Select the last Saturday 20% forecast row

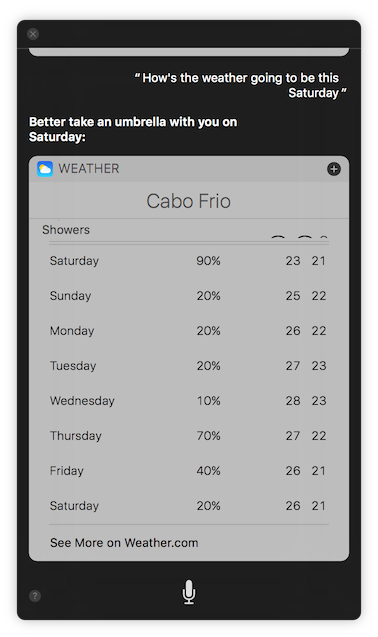[189, 505]
